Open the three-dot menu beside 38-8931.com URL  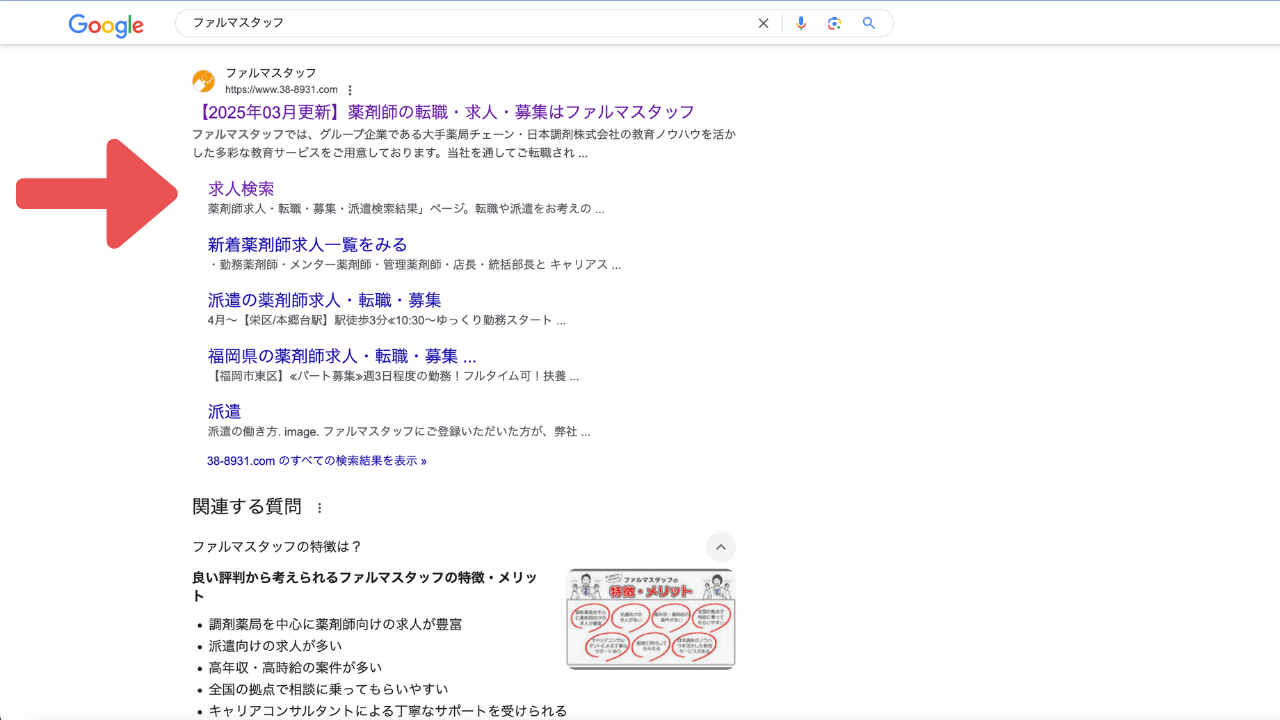(350, 90)
